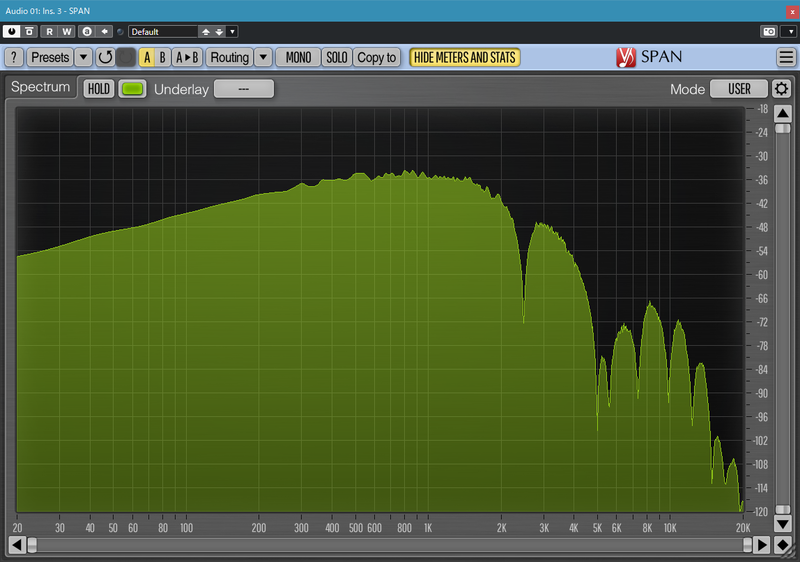The height and width of the screenshot is (562, 800).
Task: Open spectrum mode editor gear icon
Action: [x=781, y=89]
